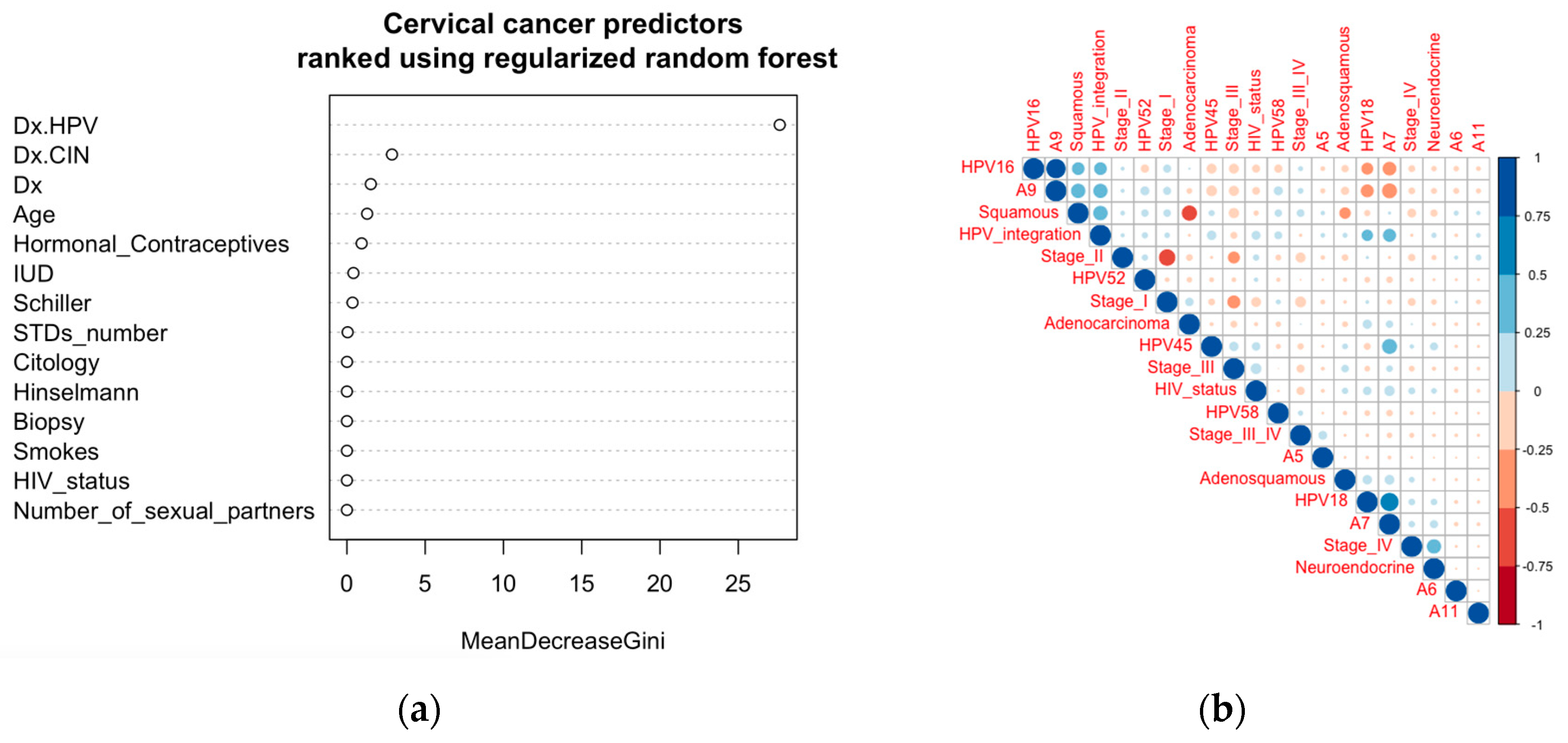1568x743 pixels.
Task: Select the blue HPV18–A7 correlation circle
Action: [1389, 502]
